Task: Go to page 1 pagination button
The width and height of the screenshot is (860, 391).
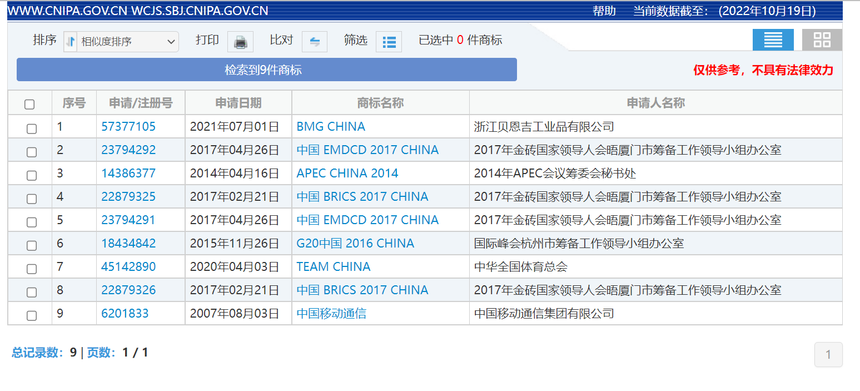Action: click(x=828, y=355)
